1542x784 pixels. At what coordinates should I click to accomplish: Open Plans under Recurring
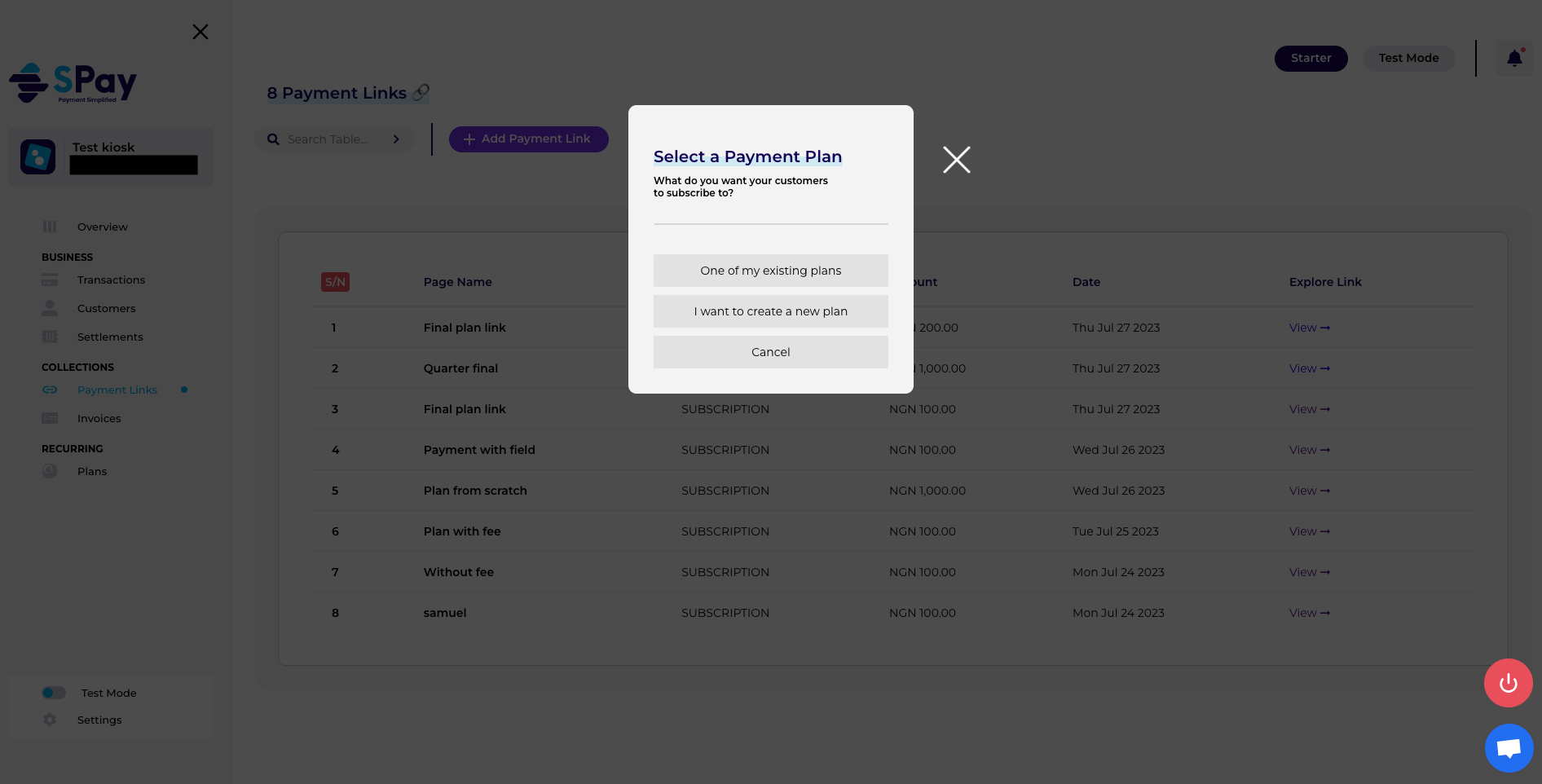pyautogui.click(x=92, y=471)
